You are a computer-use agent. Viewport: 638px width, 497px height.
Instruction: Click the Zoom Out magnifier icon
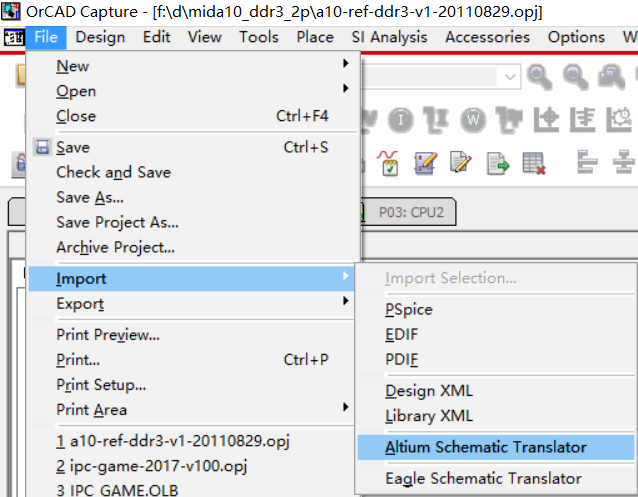tap(575, 77)
